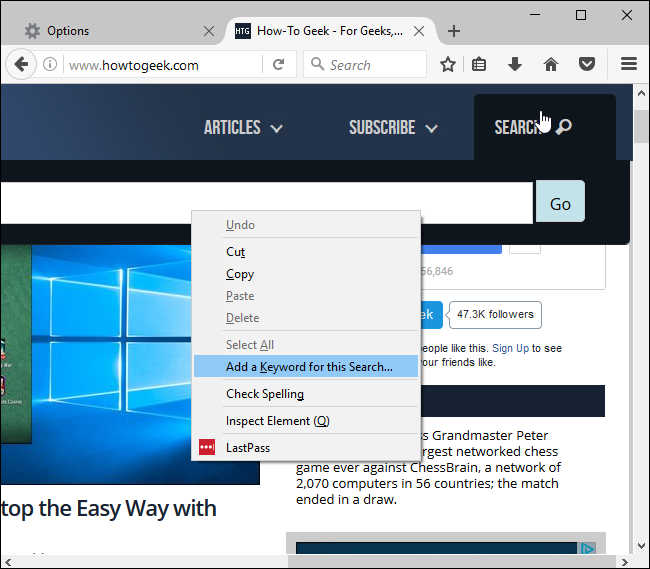The image size is (650, 569).
Task: Choose Select All from context menu
Action: pos(306,345)
